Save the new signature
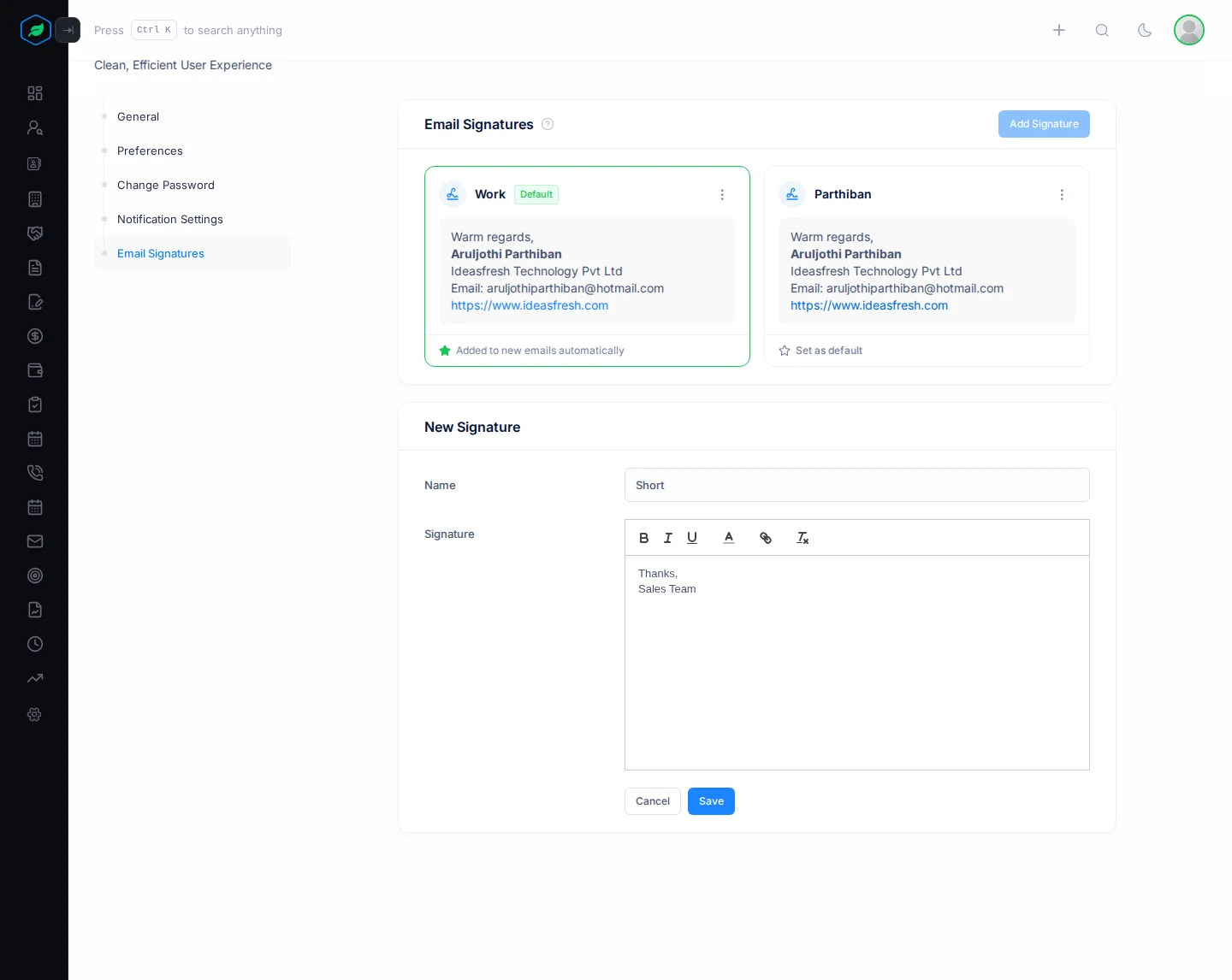 pyautogui.click(x=711, y=801)
